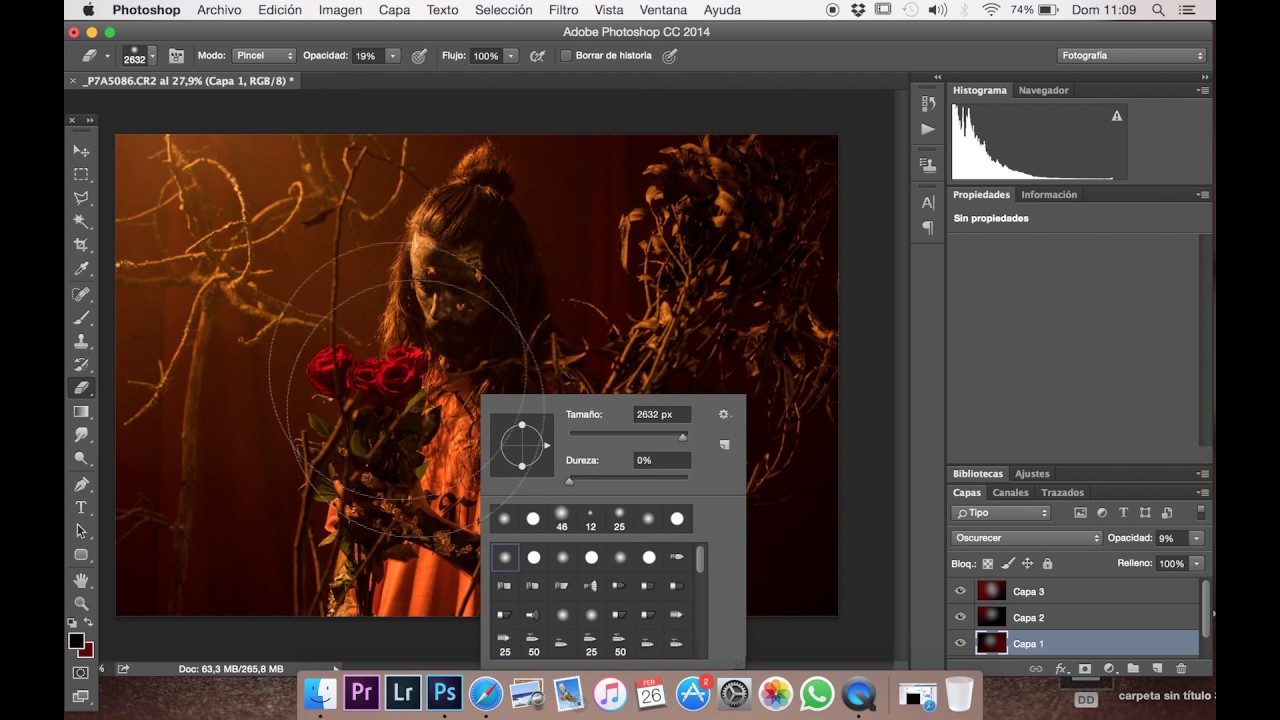Select the History Brush tool
The height and width of the screenshot is (720, 1280).
(82, 365)
